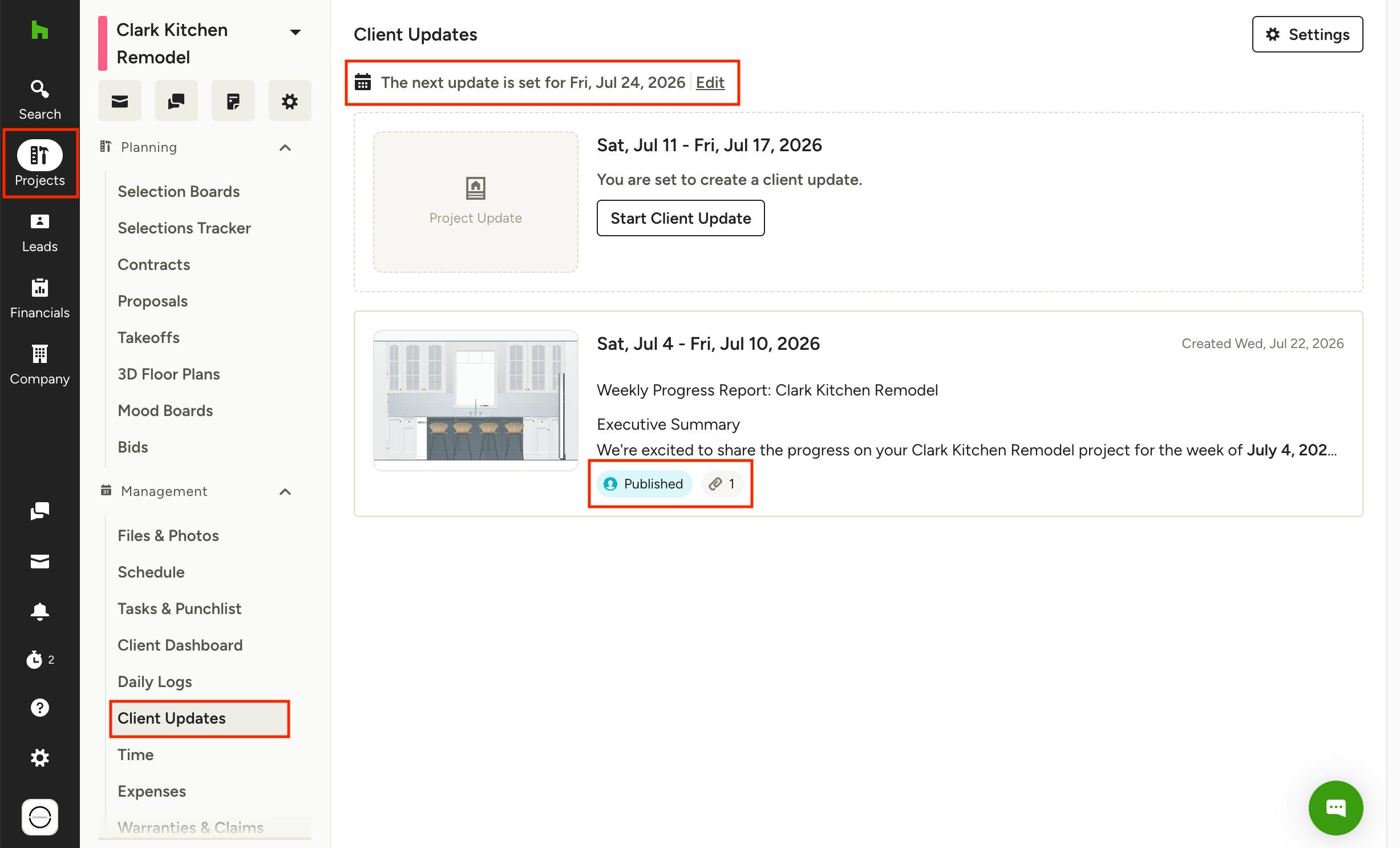1400x848 pixels.
Task: Open Expenses page
Action: pos(152,792)
